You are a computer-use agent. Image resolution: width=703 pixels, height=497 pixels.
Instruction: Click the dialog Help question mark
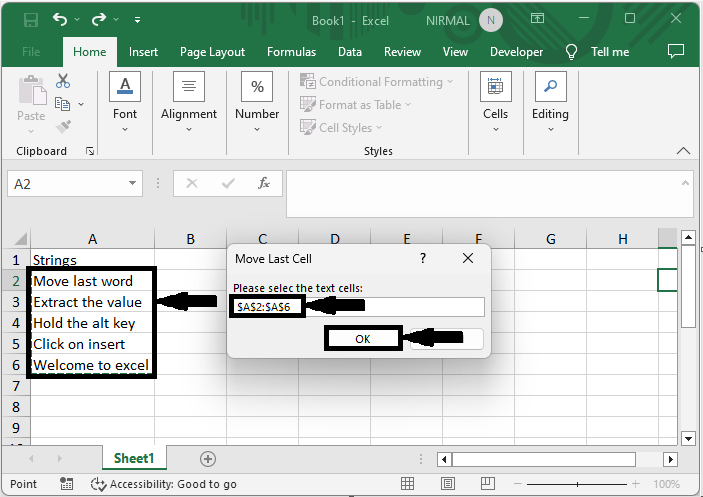pyautogui.click(x=423, y=258)
